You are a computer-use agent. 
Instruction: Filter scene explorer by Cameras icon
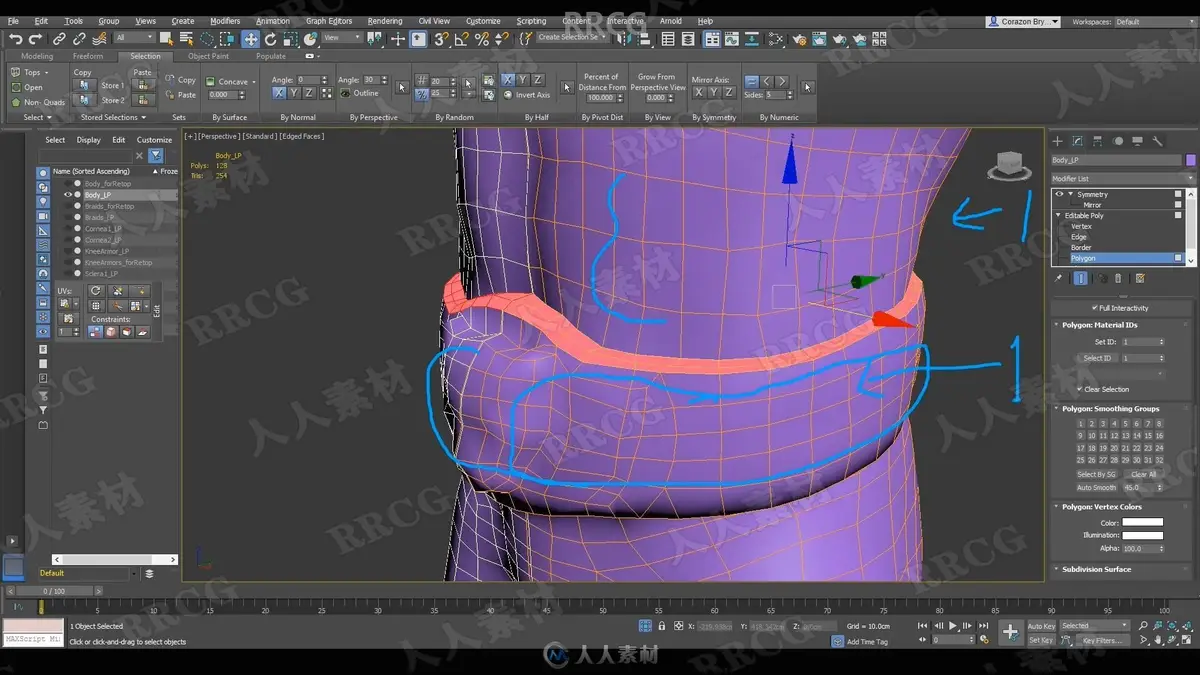[x=43, y=216]
